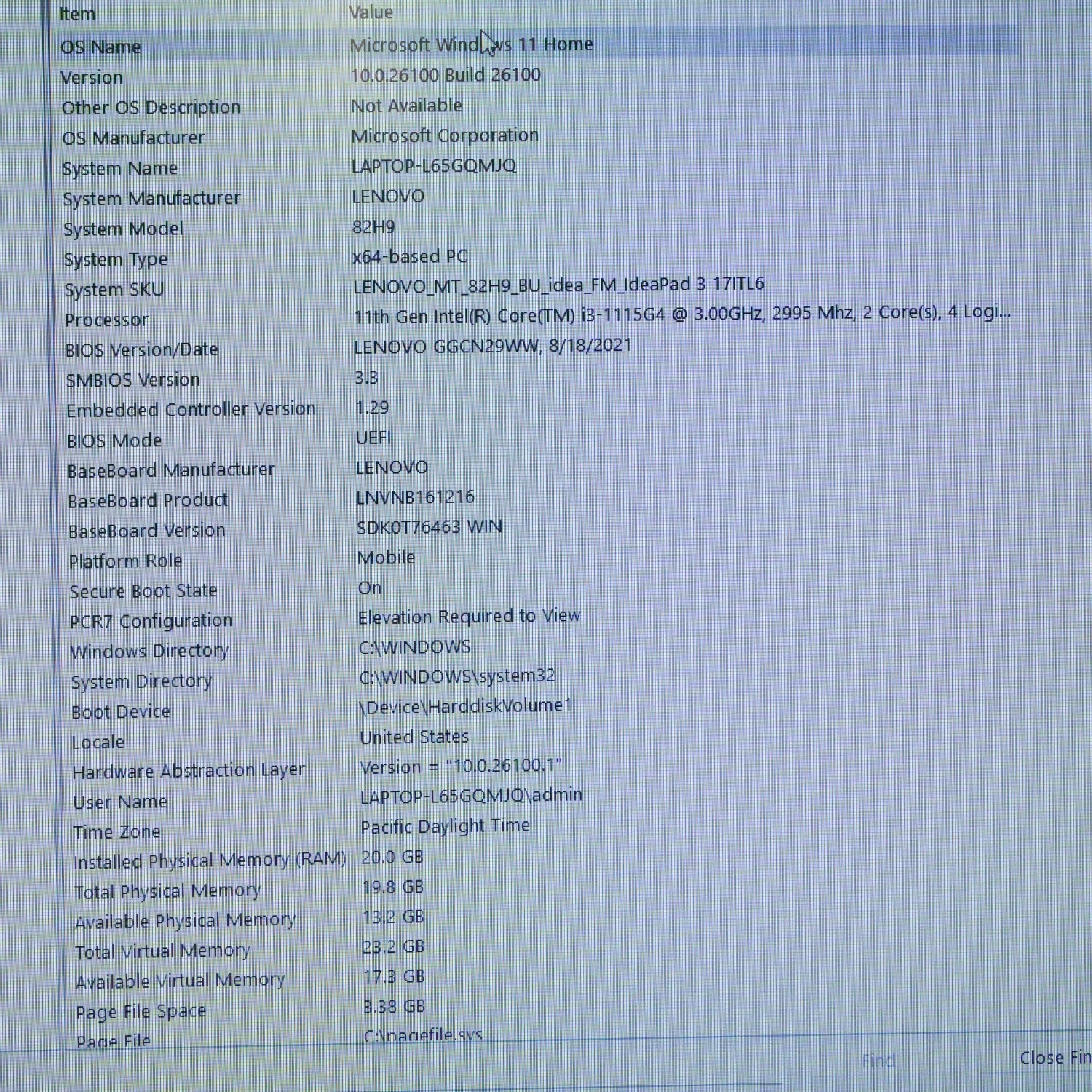The width and height of the screenshot is (1092, 1092).
Task: Click the '1.29' controller version value
Action: 372,407
